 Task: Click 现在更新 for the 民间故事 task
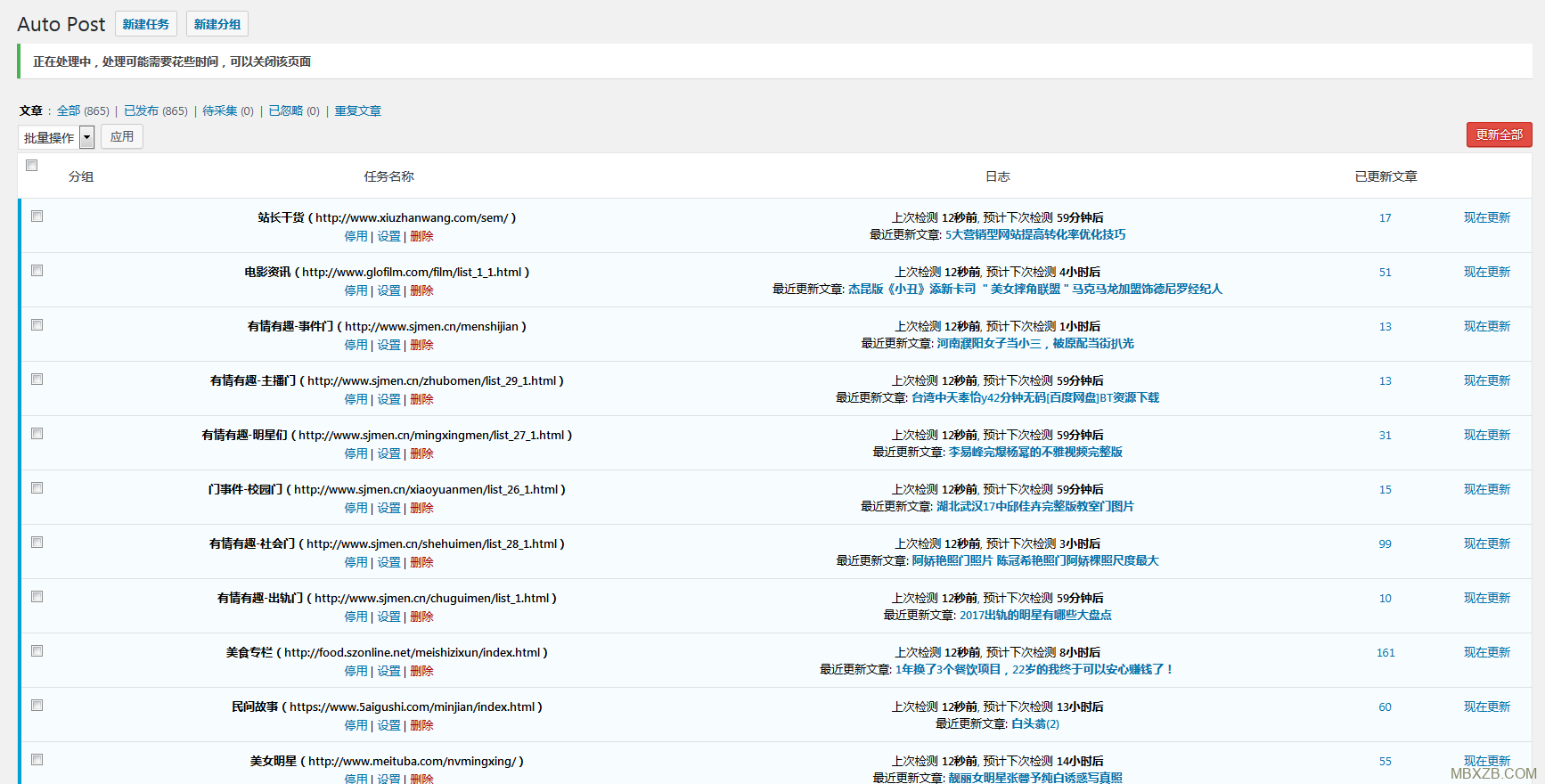[x=1487, y=706]
